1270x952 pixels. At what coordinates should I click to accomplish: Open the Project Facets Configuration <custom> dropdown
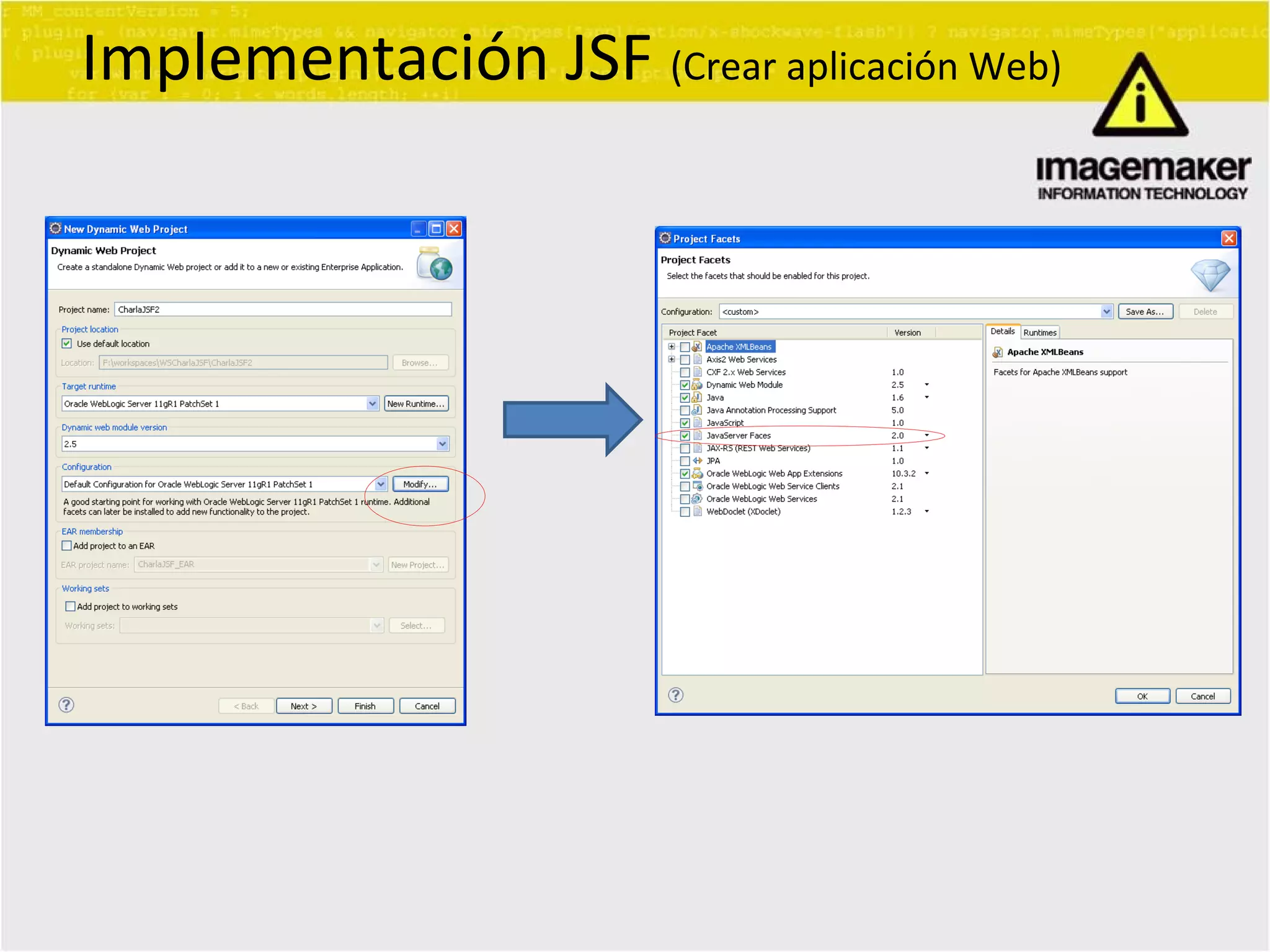point(1107,312)
